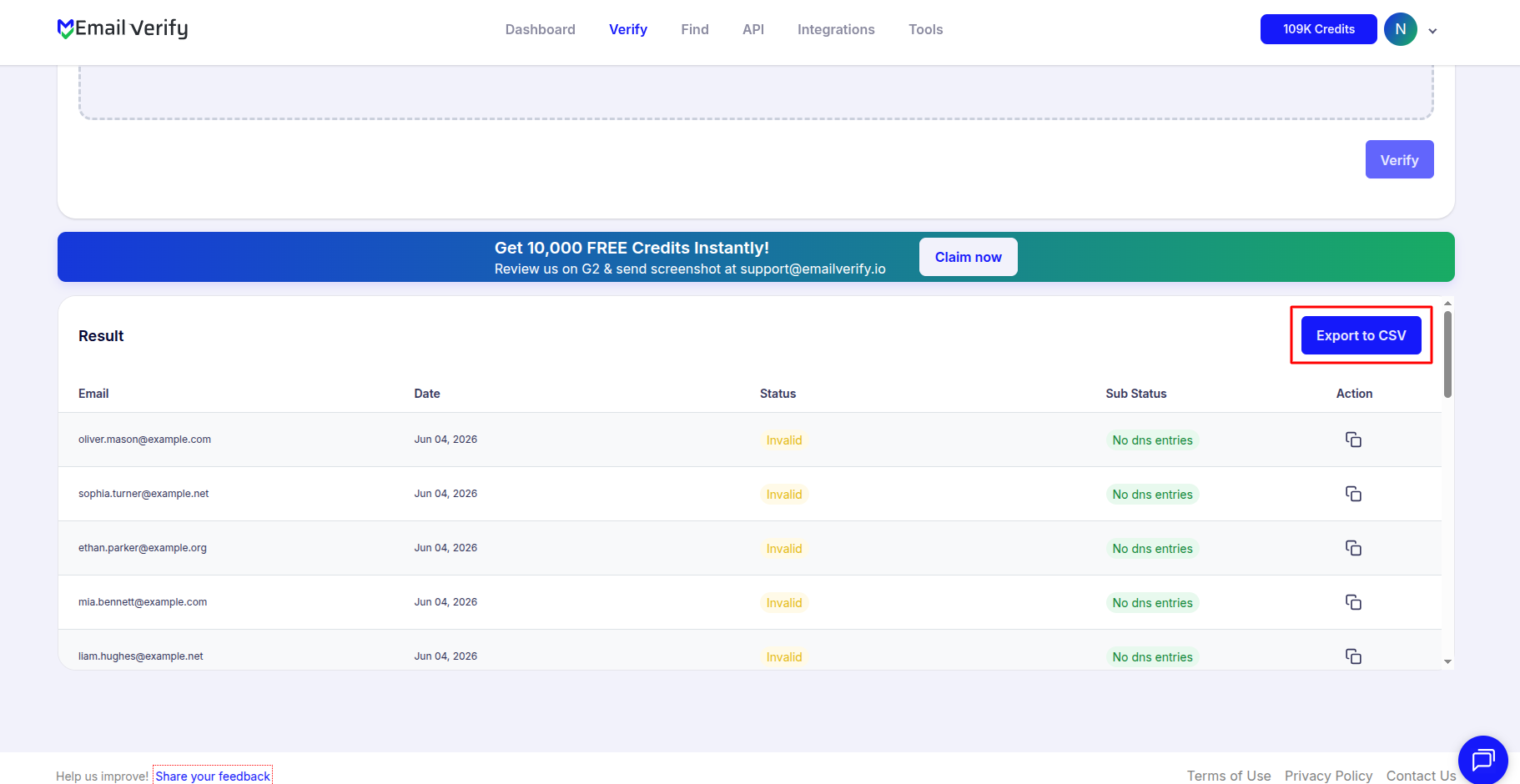The height and width of the screenshot is (784, 1520).
Task: Open Terms of Use link
Action: (x=1229, y=776)
